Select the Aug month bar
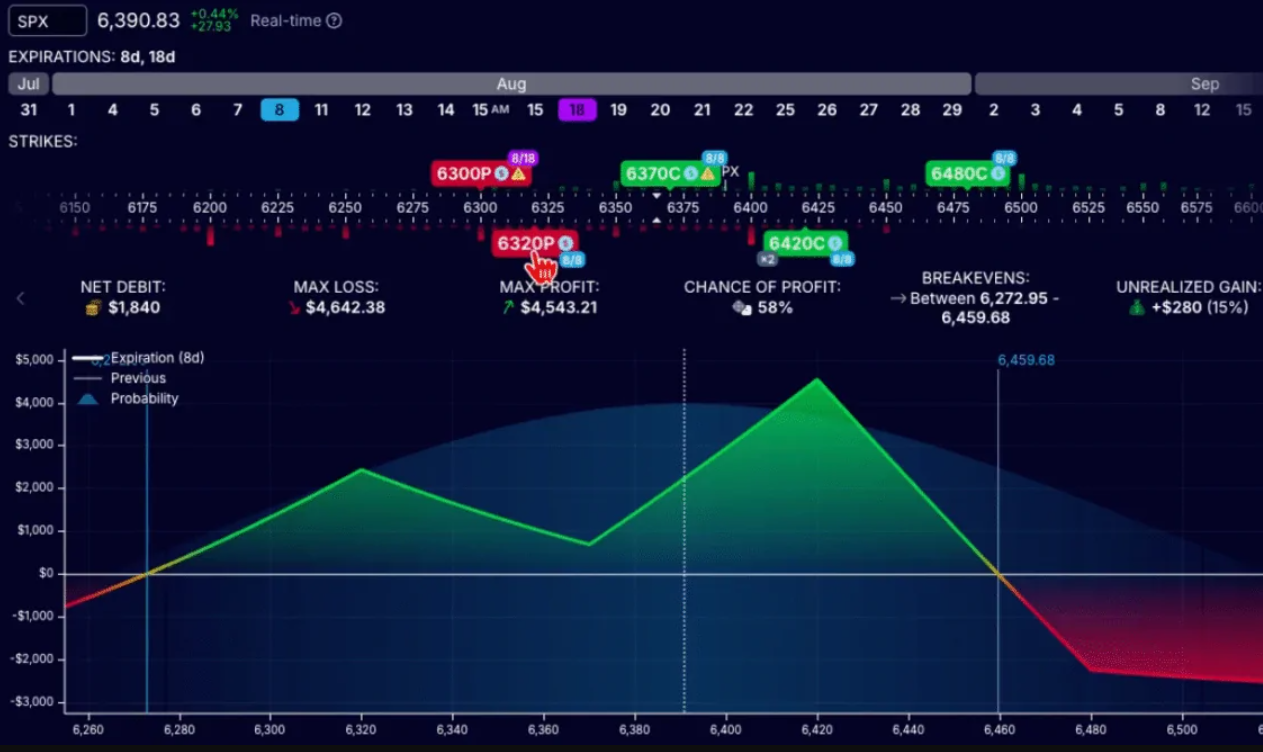1263x752 pixels. [511, 84]
